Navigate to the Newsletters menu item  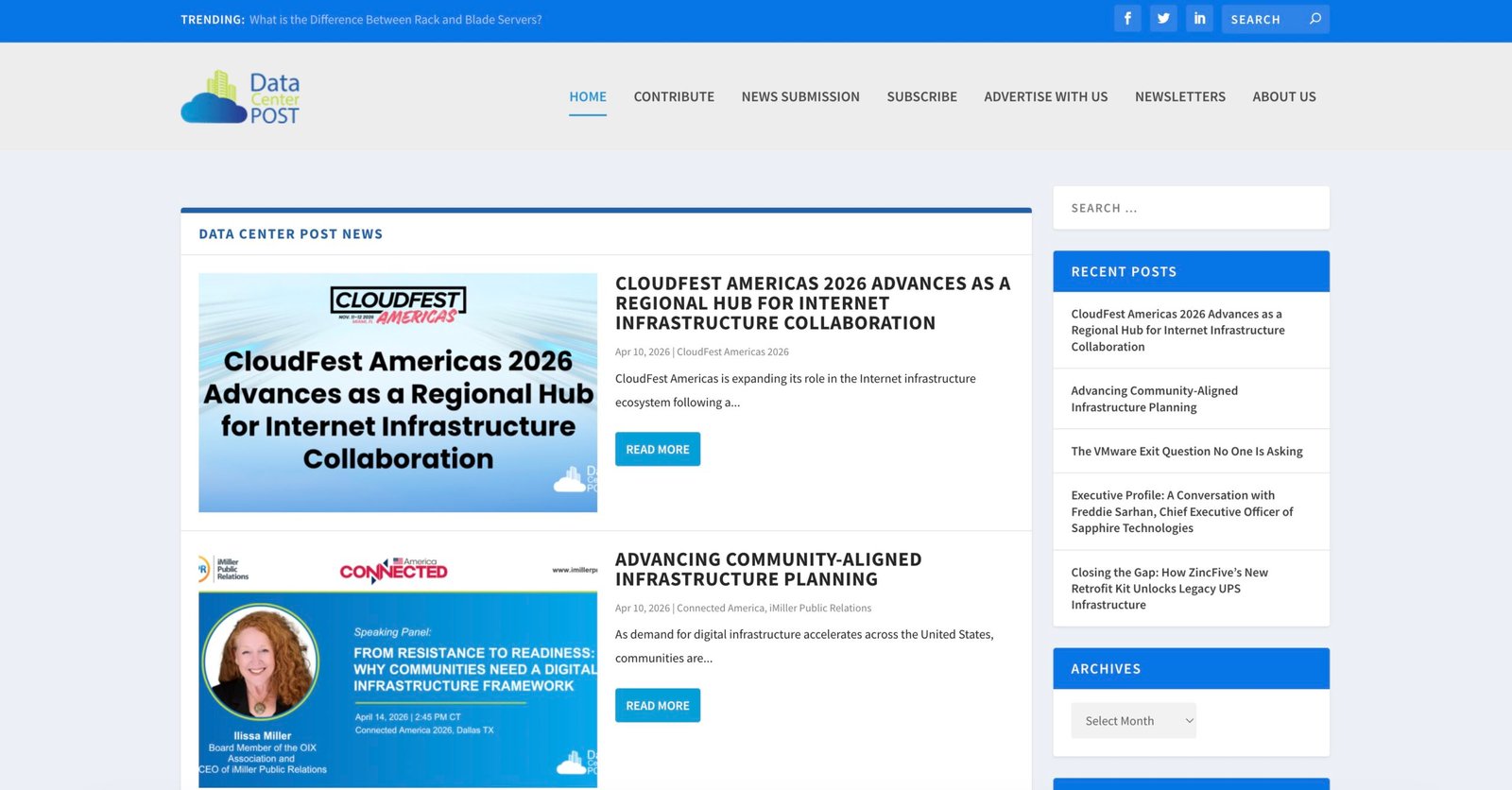[x=1179, y=97]
